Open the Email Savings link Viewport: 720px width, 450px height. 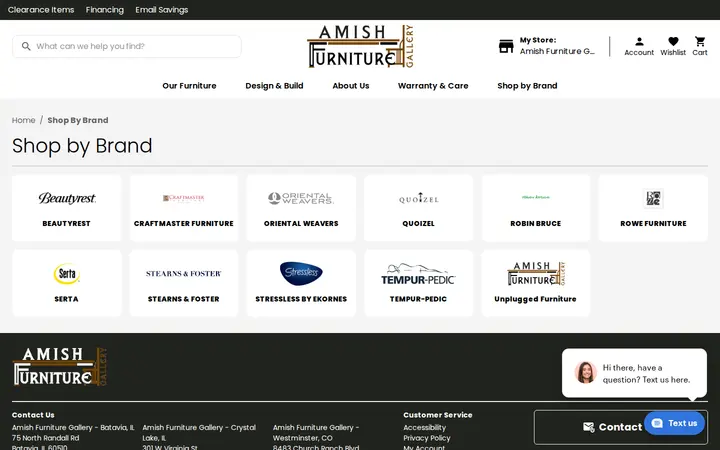tap(162, 10)
